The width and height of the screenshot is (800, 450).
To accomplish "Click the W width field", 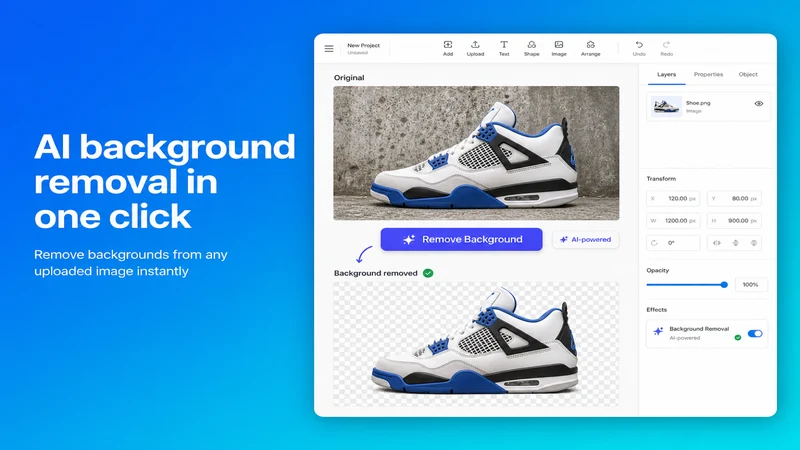I will 673,220.
